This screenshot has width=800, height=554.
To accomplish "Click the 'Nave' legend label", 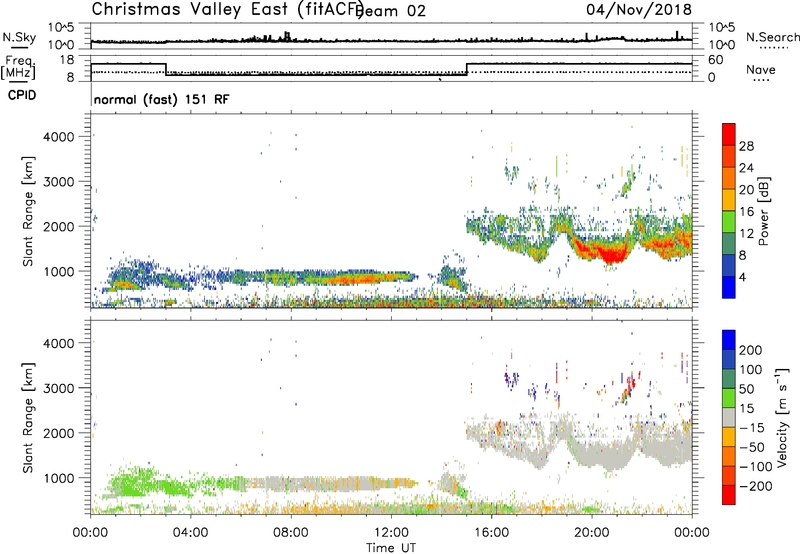I will 761,69.
